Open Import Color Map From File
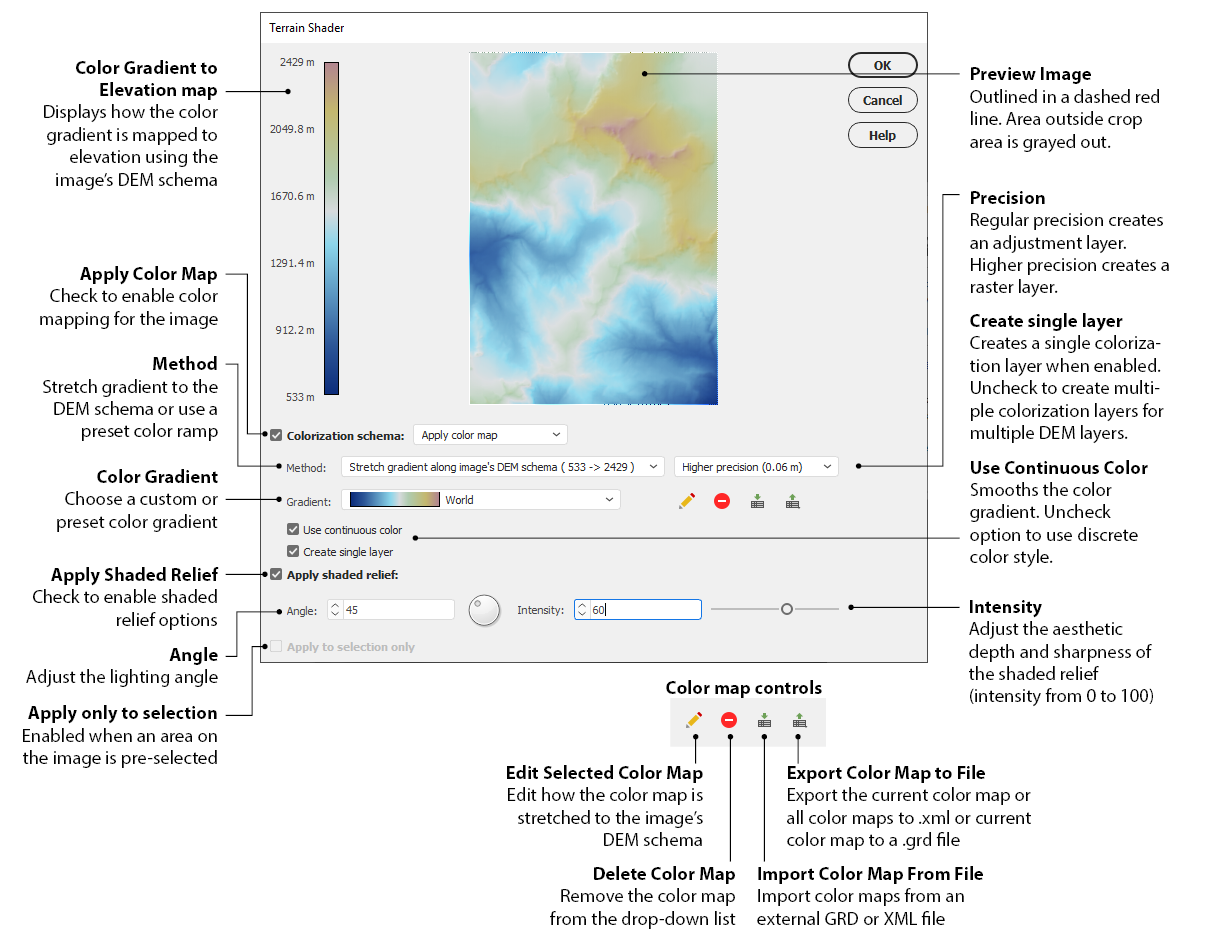The height and width of the screenshot is (942, 1205). coord(757,501)
